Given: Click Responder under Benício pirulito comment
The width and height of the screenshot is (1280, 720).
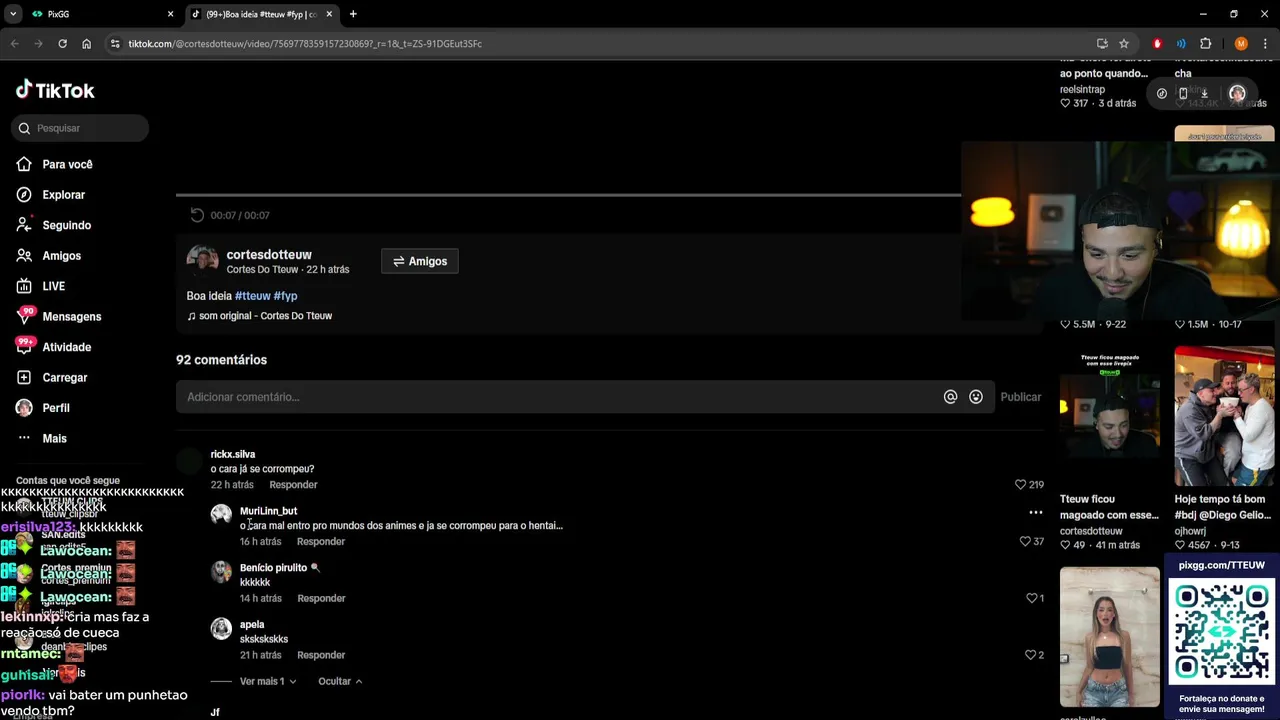Looking at the screenshot, I should [321, 599].
